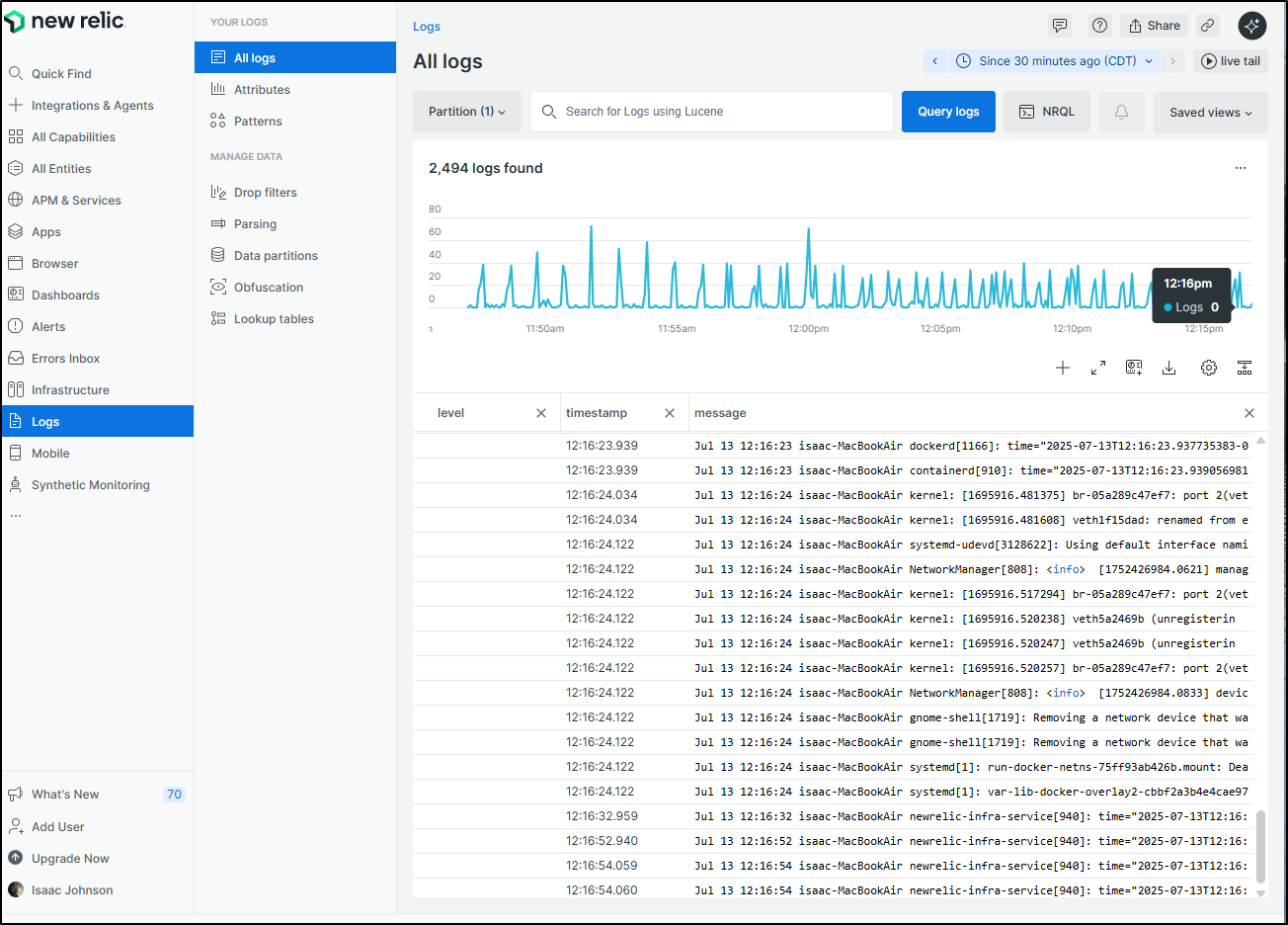Click the New Relic logo
This screenshot has width=1288, height=925.
[64, 21]
